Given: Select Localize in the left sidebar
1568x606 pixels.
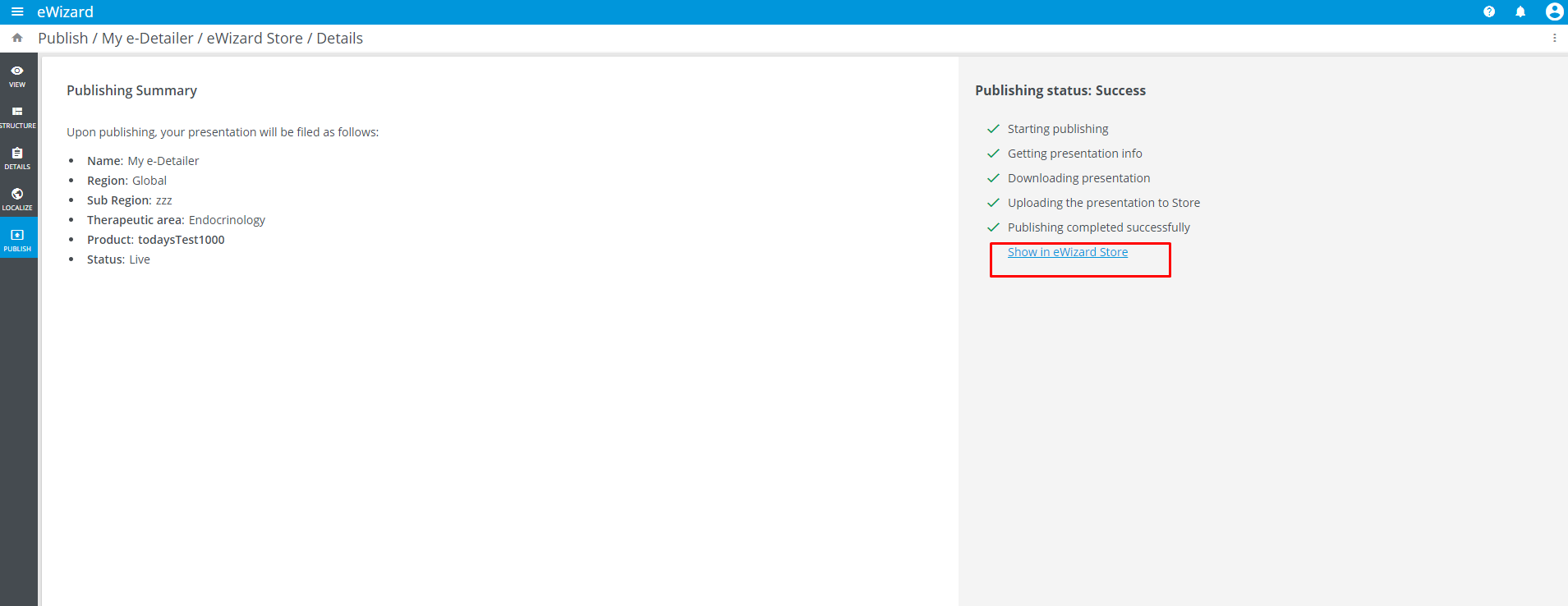Looking at the screenshot, I should click(17, 199).
